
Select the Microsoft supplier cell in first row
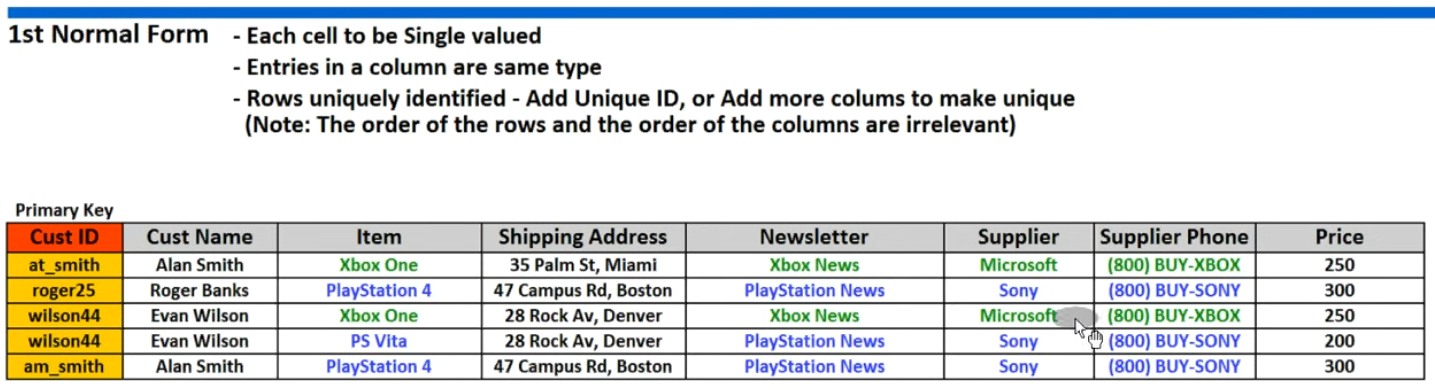pos(1018,265)
